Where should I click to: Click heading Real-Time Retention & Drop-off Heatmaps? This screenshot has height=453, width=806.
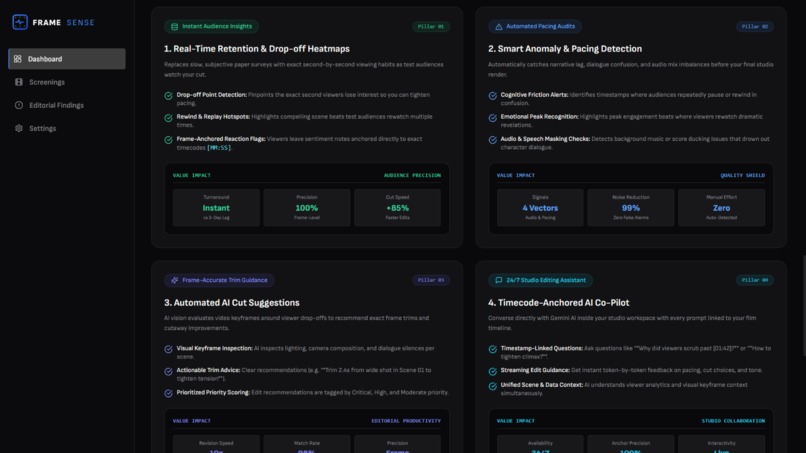point(257,49)
